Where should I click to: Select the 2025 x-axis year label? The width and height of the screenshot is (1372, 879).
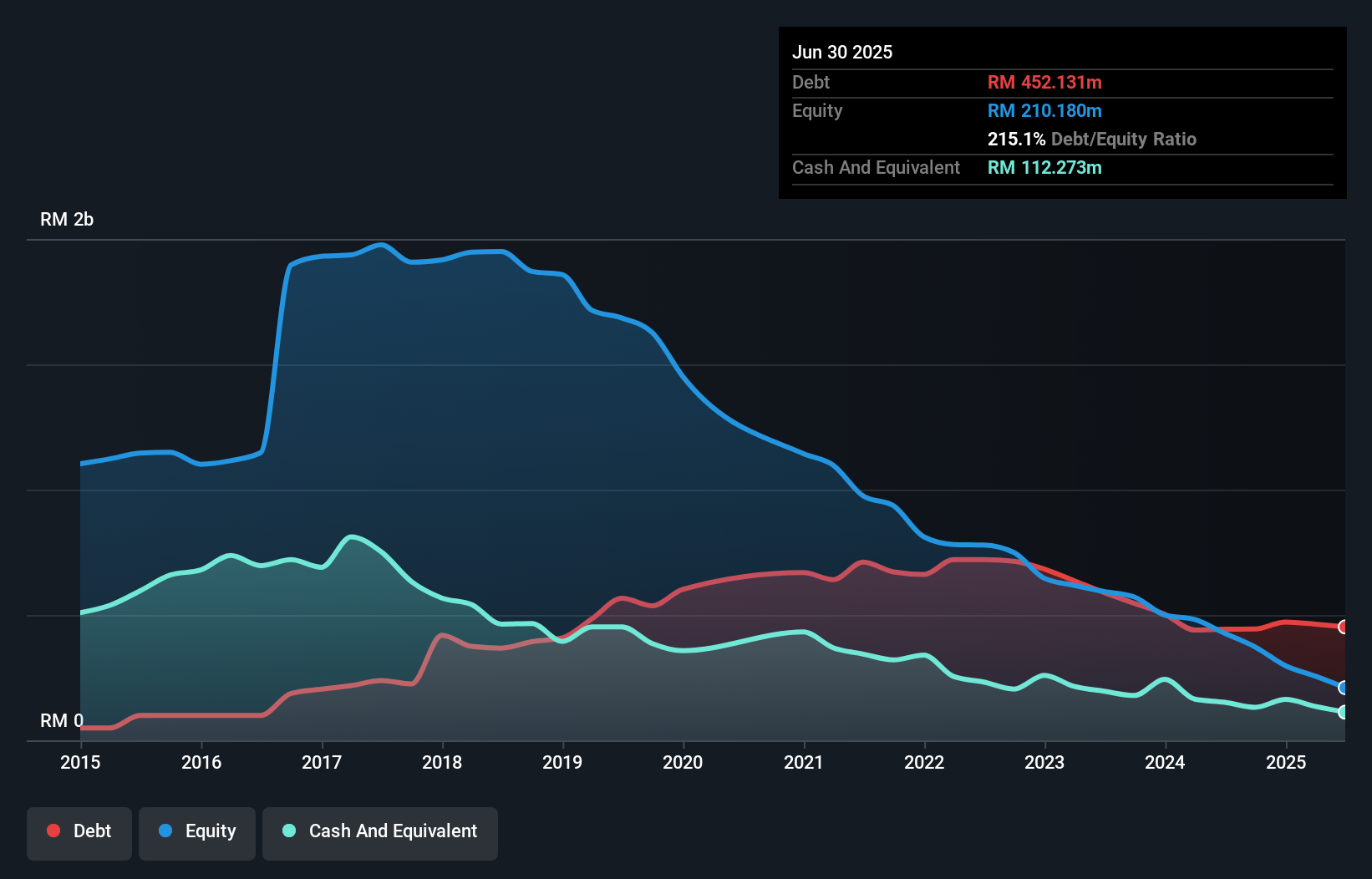(1286, 762)
